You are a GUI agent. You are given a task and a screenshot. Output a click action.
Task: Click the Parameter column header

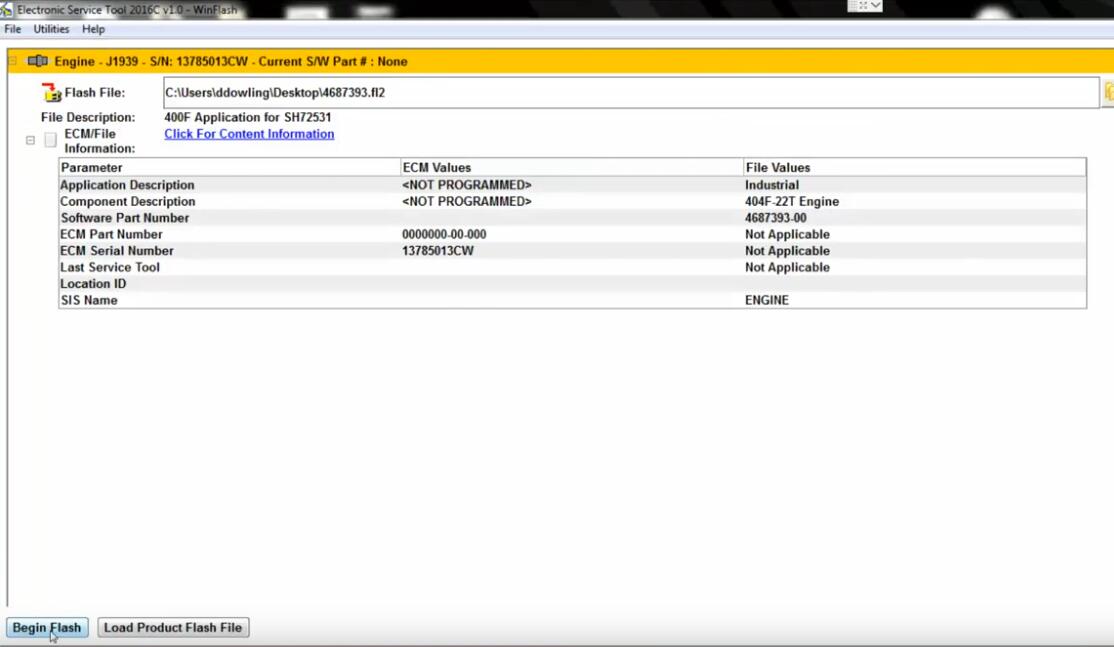[x=229, y=168]
